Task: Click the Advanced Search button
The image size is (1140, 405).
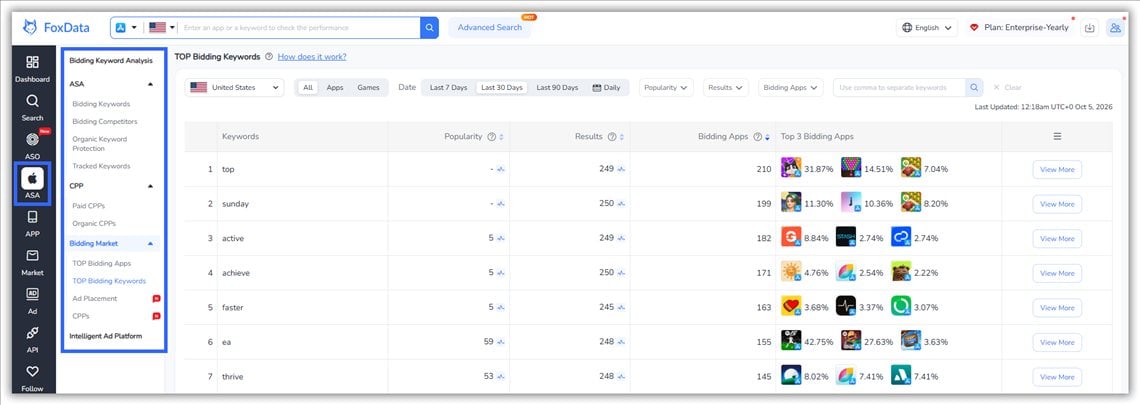Action: point(489,28)
